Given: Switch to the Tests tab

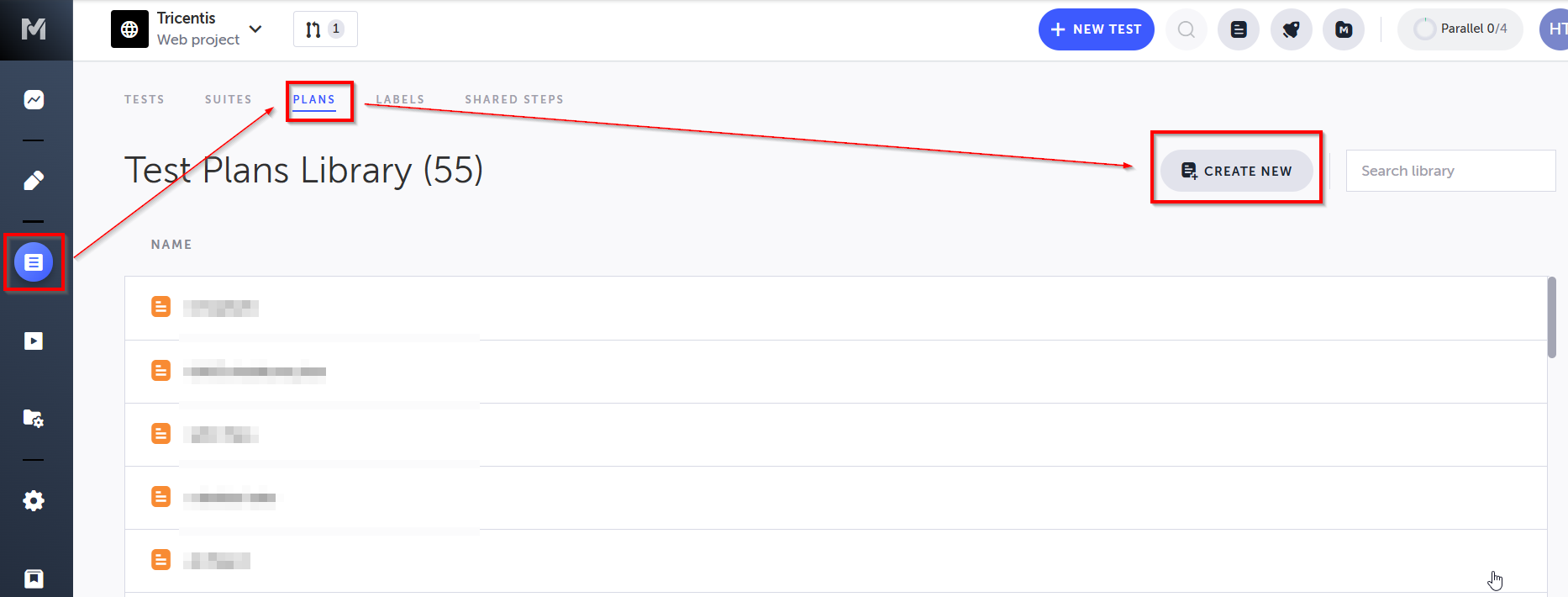Looking at the screenshot, I should pyautogui.click(x=145, y=99).
